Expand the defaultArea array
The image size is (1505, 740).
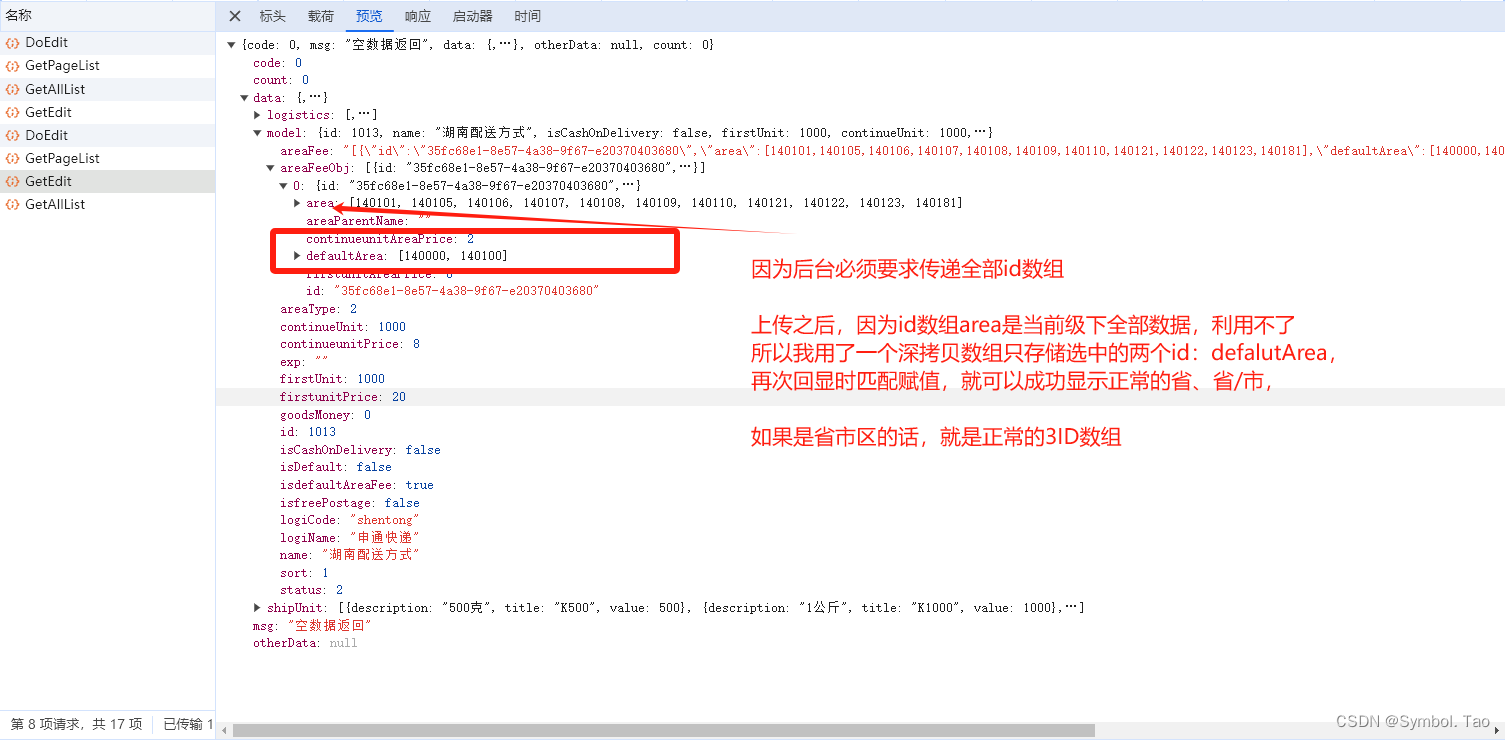[x=297, y=256]
